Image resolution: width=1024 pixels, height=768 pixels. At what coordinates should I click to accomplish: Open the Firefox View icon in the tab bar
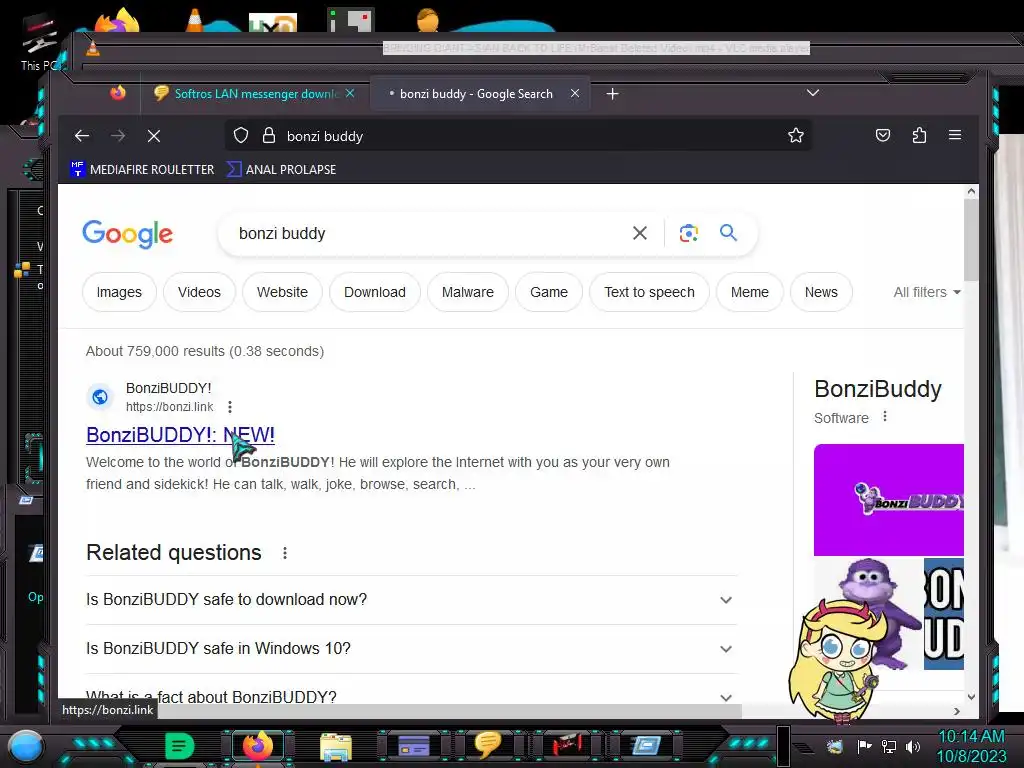tap(118, 93)
